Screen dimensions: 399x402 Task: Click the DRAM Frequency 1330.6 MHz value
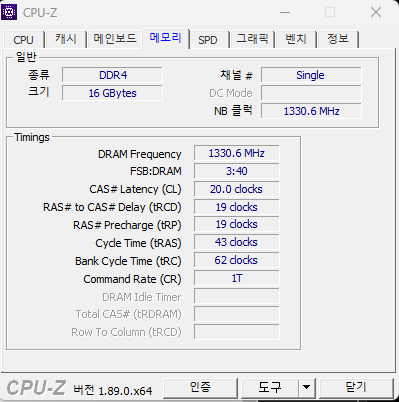(x=237, y=153)
